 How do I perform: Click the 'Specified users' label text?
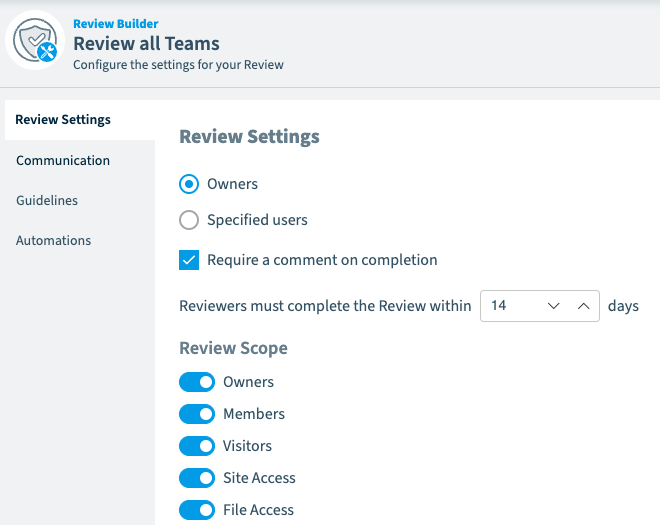pos(257,220)
